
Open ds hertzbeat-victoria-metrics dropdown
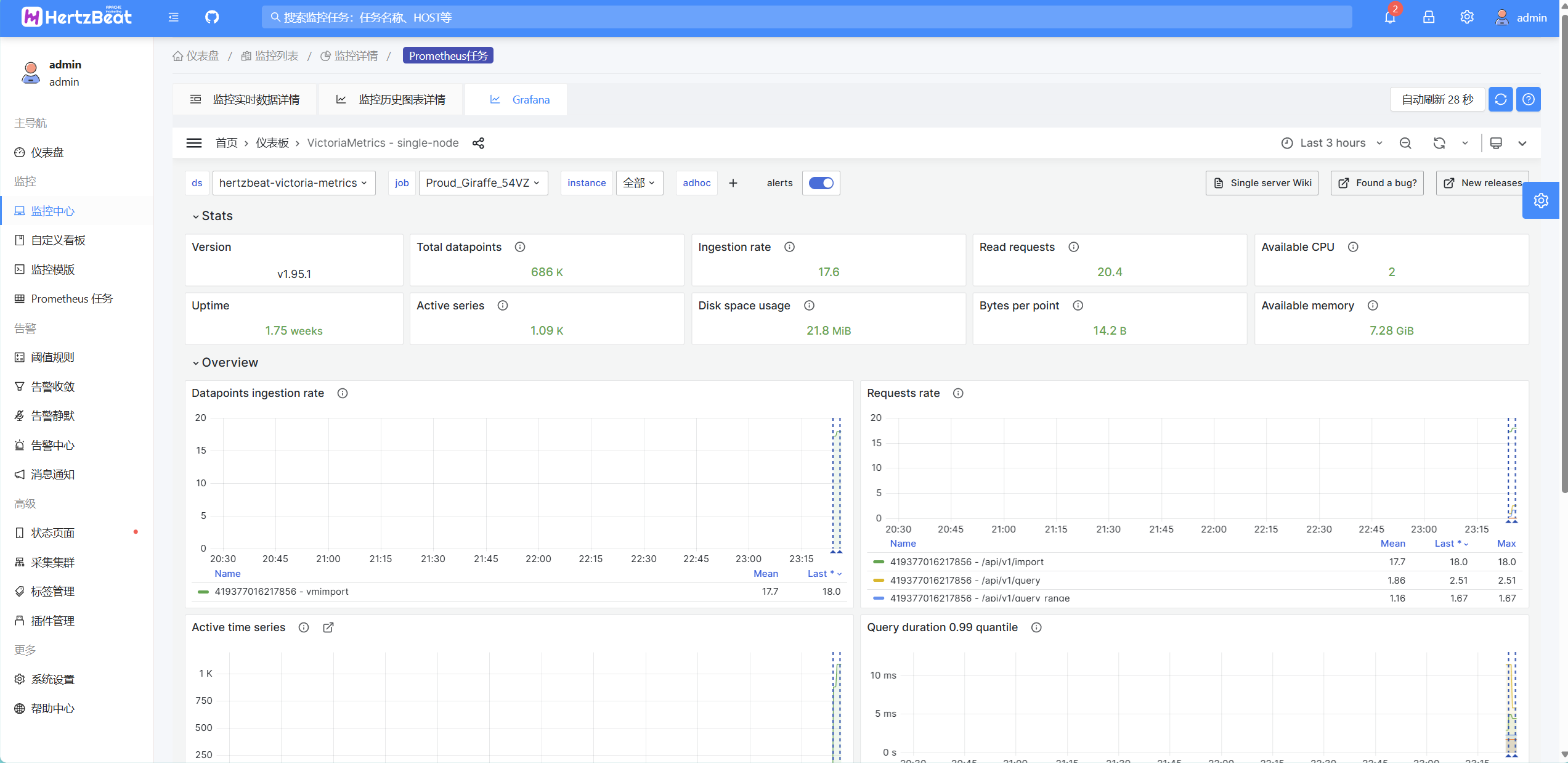(293, 183)
